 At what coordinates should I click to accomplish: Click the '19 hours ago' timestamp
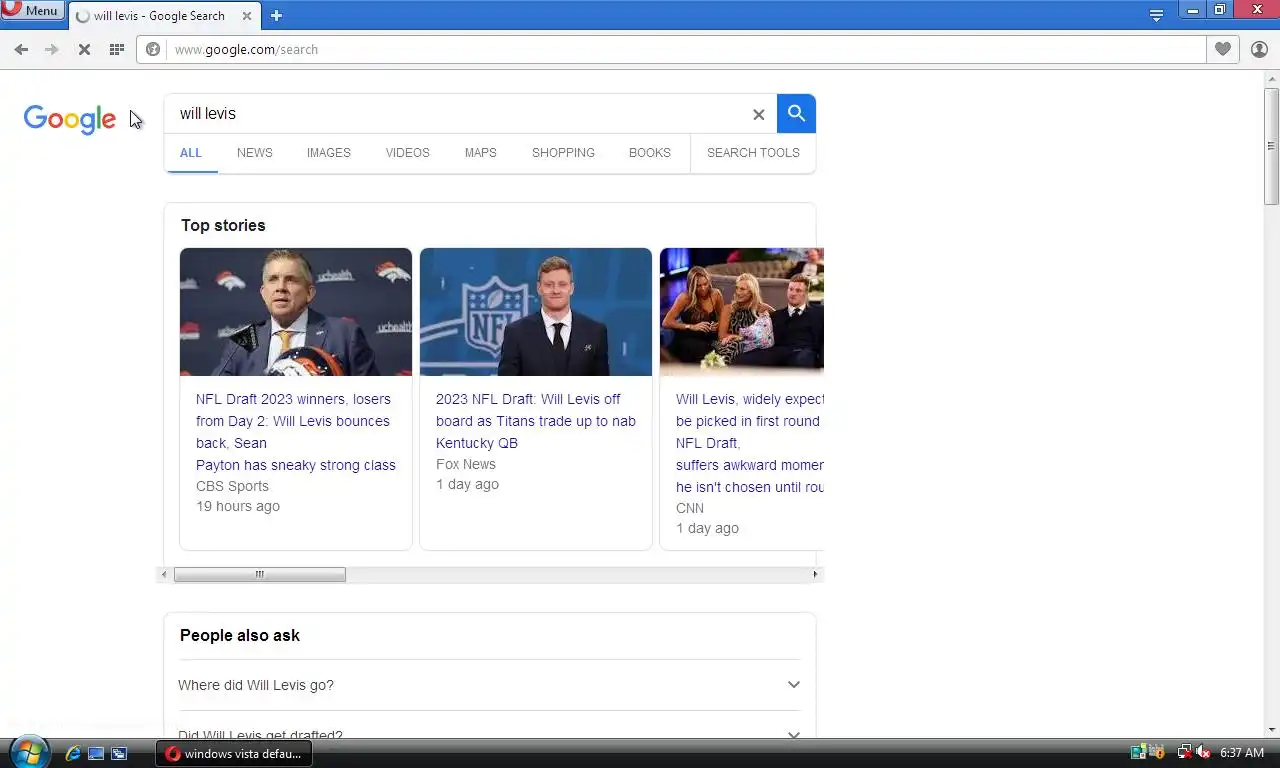tap(238, 506)
